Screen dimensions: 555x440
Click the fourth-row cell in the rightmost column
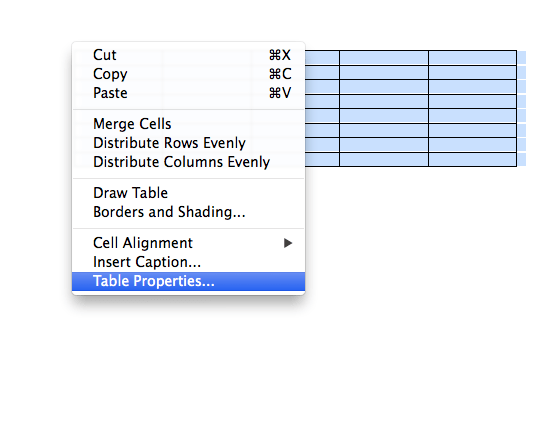[473, 101]
